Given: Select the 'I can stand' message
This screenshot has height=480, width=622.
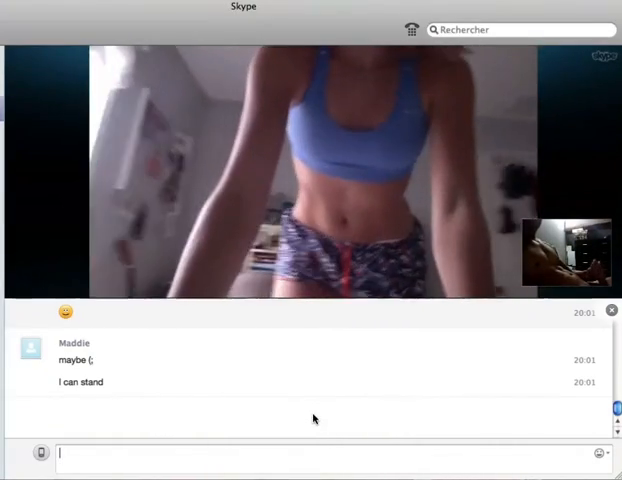Looking at the screenshot, I should 81,382.
